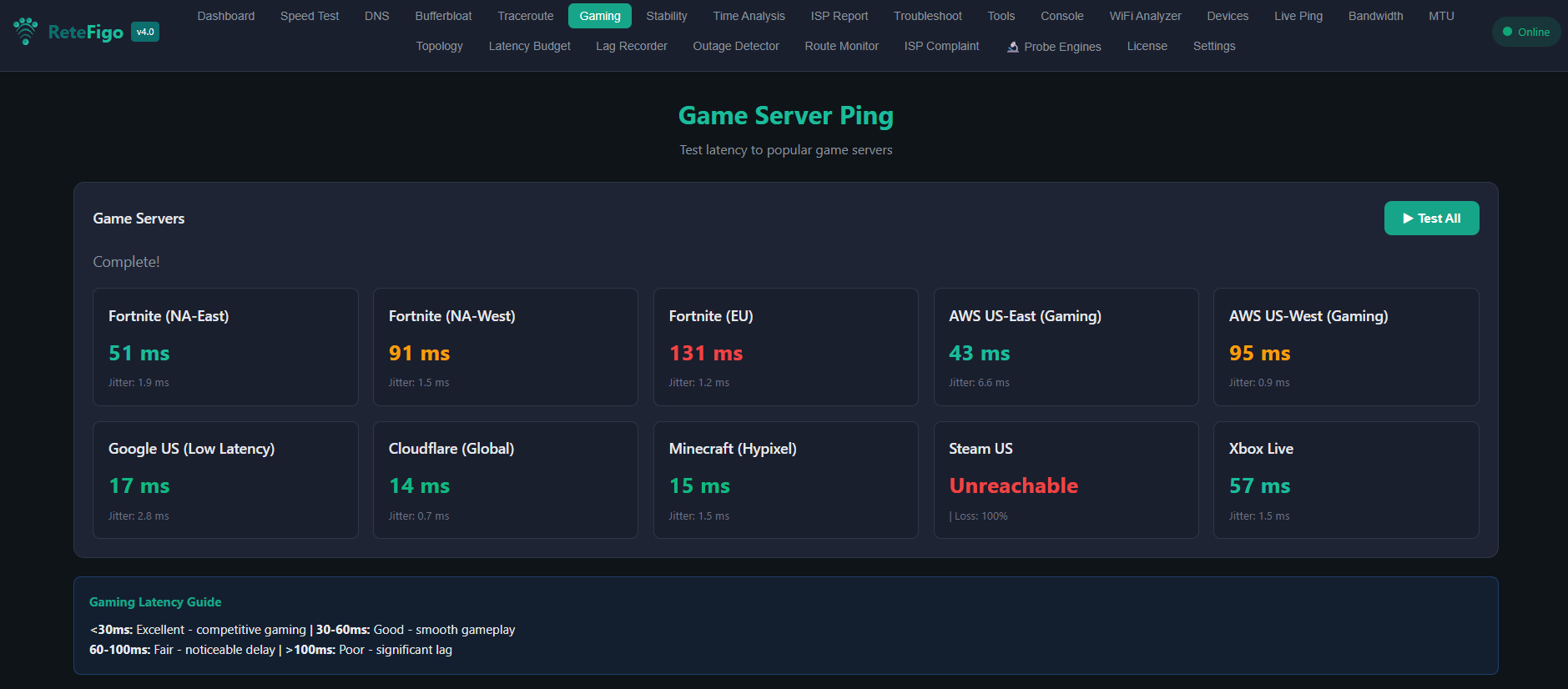Navigate to the Lag Recorder page
Screen dimensions: 1568x689
coord(631,46)
